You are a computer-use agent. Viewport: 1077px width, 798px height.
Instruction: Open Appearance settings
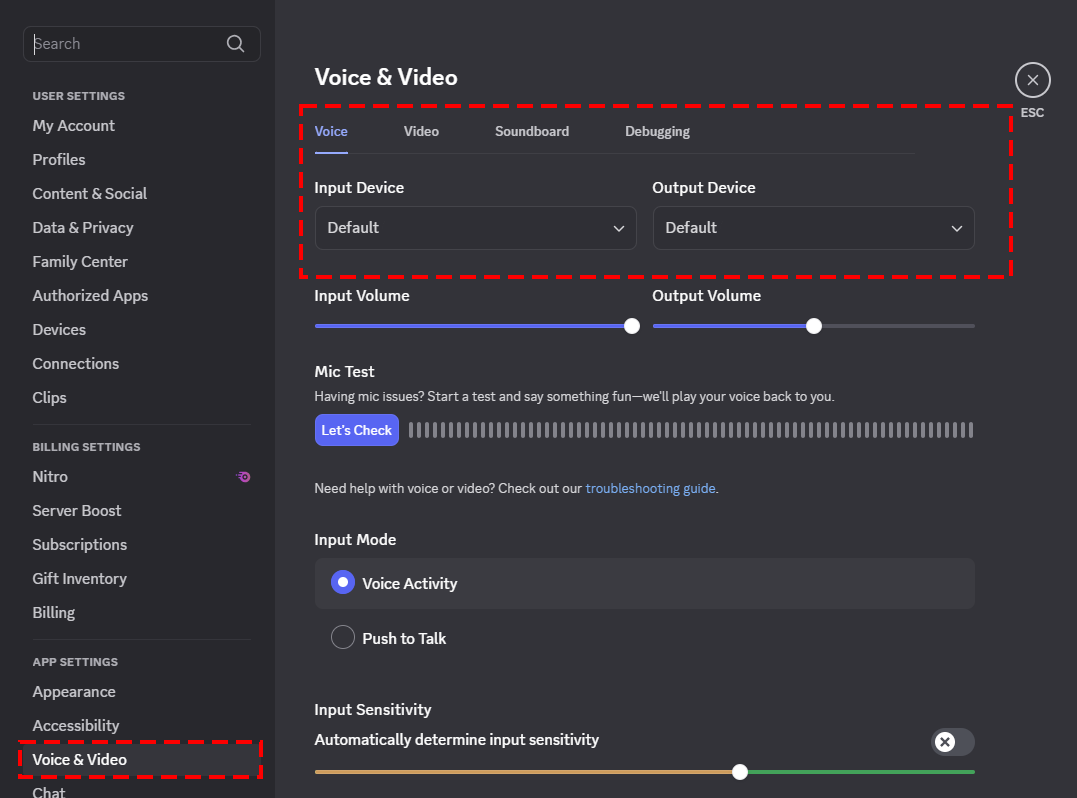(x=73, y=692)
